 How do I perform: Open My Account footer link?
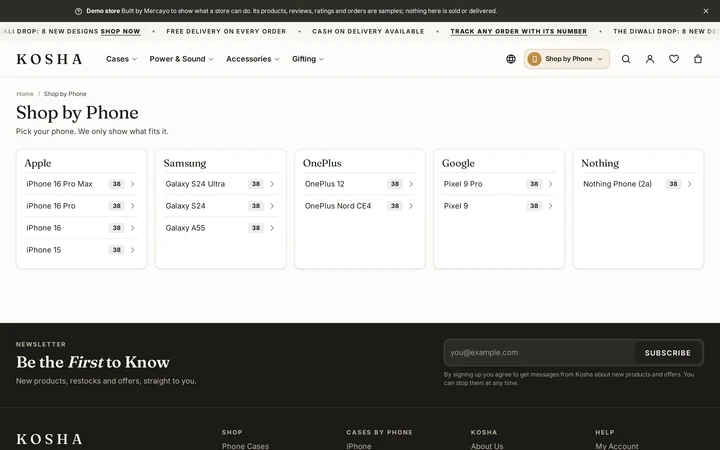pyautogui.click(x=617, y=446)
